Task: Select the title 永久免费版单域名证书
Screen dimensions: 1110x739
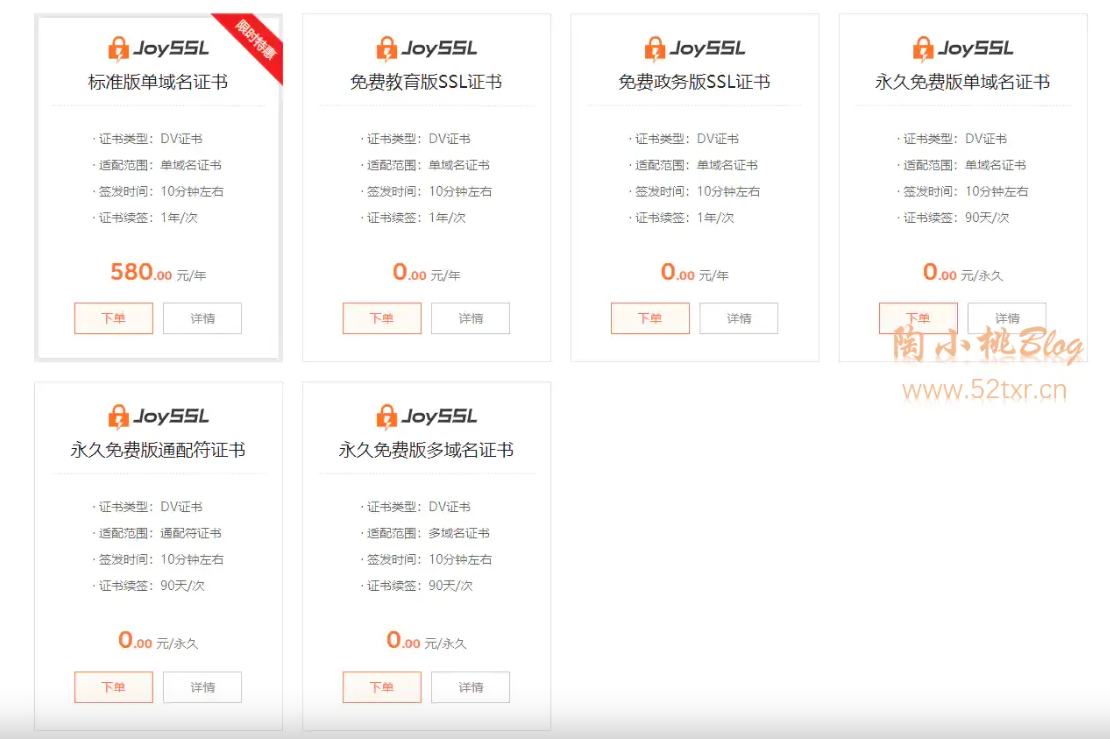Action: [963, 82]
